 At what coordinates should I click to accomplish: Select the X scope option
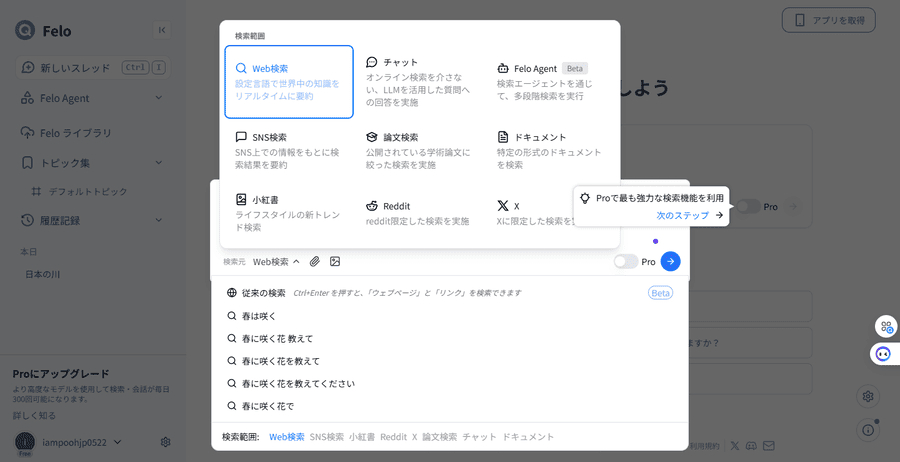533,213
